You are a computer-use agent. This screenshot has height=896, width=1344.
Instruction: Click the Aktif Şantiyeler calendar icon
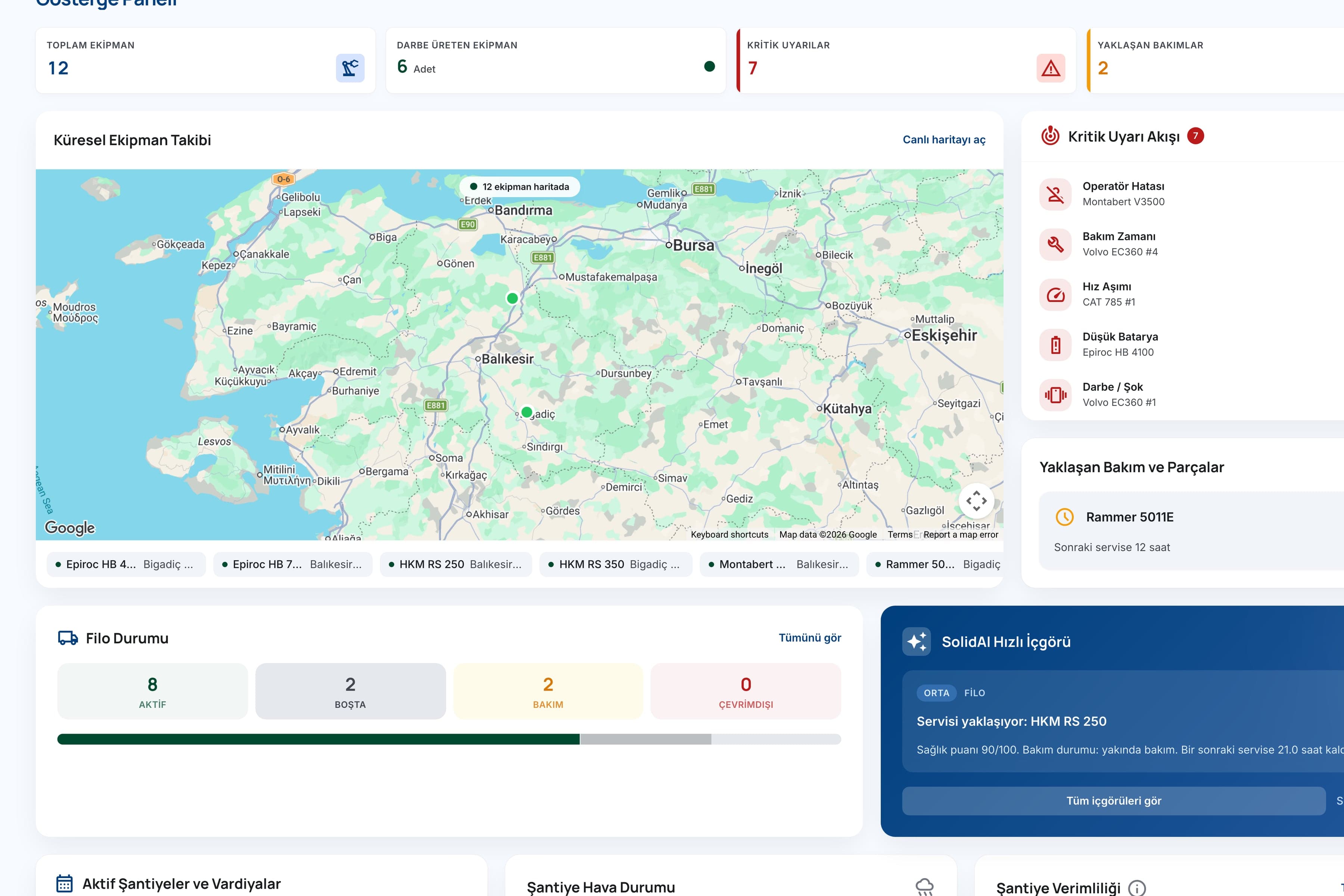click(x=65, y=883)
